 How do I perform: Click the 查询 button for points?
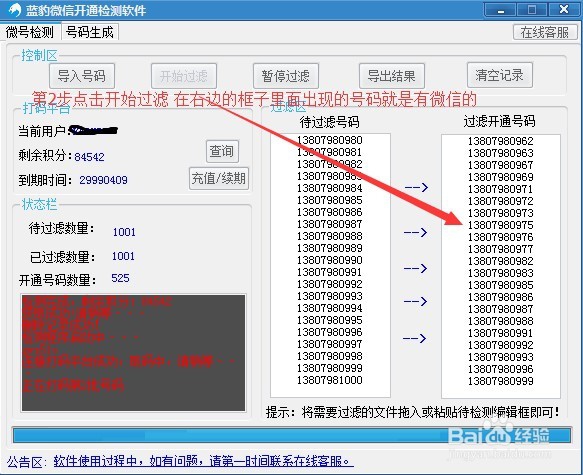tap(222, 151)
